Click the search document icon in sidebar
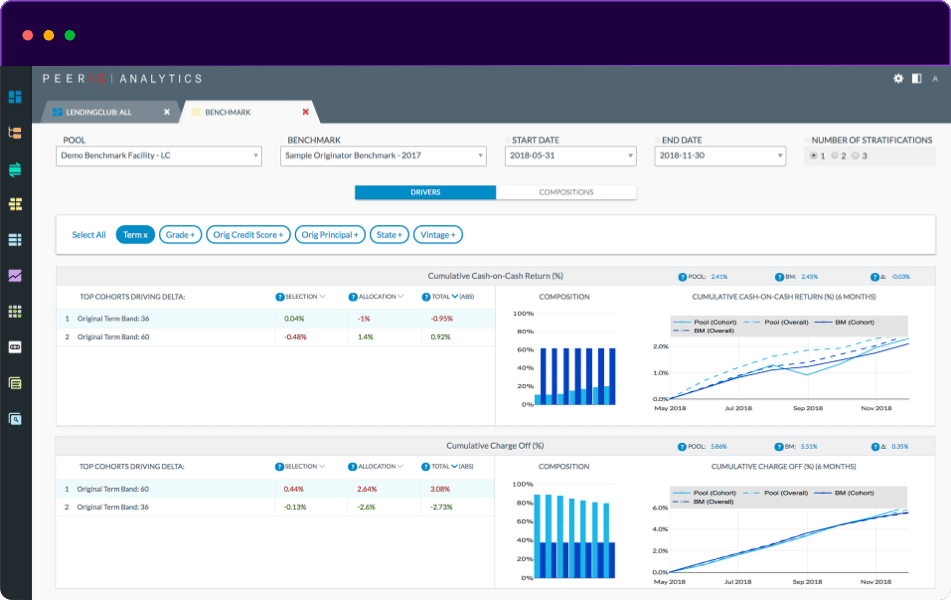This screenshot has width=951, height=600. click(x=15, y=419)
